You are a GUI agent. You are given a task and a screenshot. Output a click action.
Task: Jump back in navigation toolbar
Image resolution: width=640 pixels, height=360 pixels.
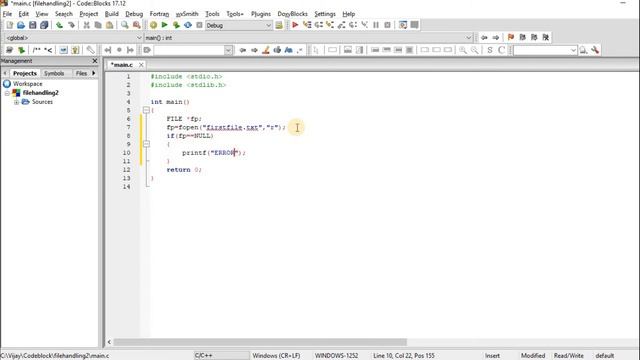click(x=484, y=38)
